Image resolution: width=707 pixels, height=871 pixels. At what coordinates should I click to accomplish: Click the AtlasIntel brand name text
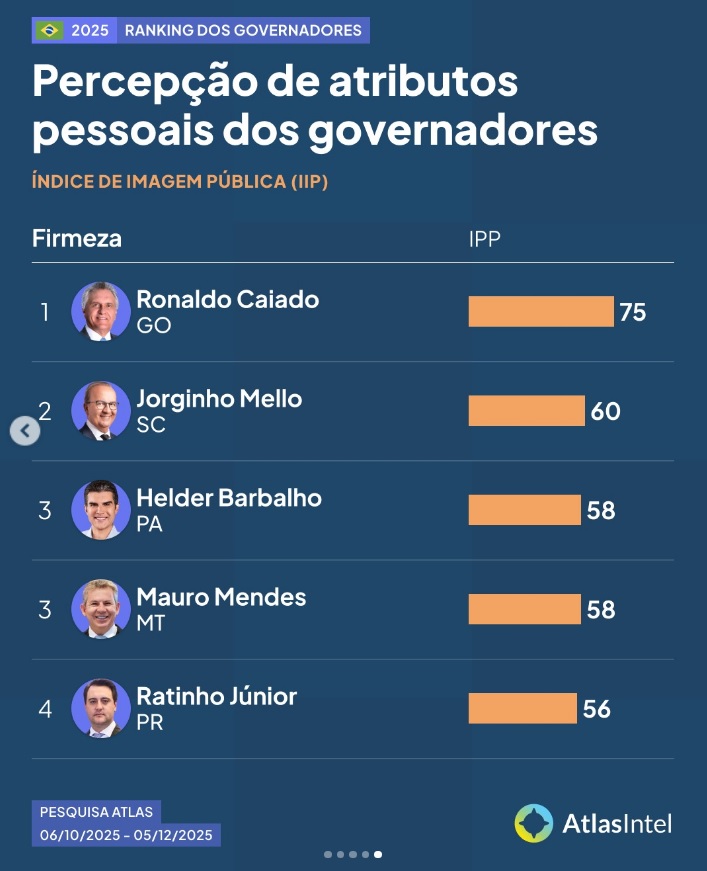(617, 824)
